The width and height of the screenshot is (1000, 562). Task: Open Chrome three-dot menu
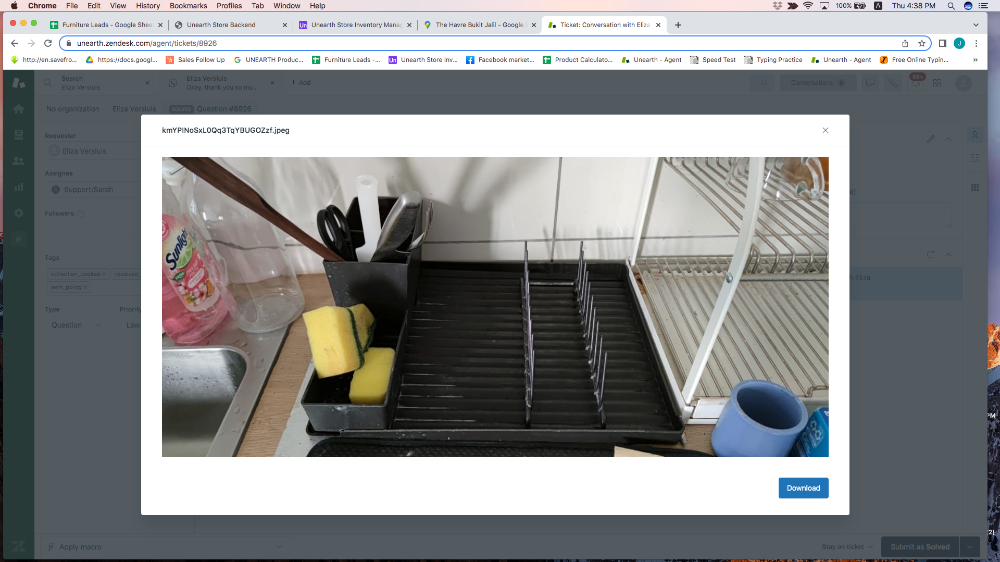(976, 43)
